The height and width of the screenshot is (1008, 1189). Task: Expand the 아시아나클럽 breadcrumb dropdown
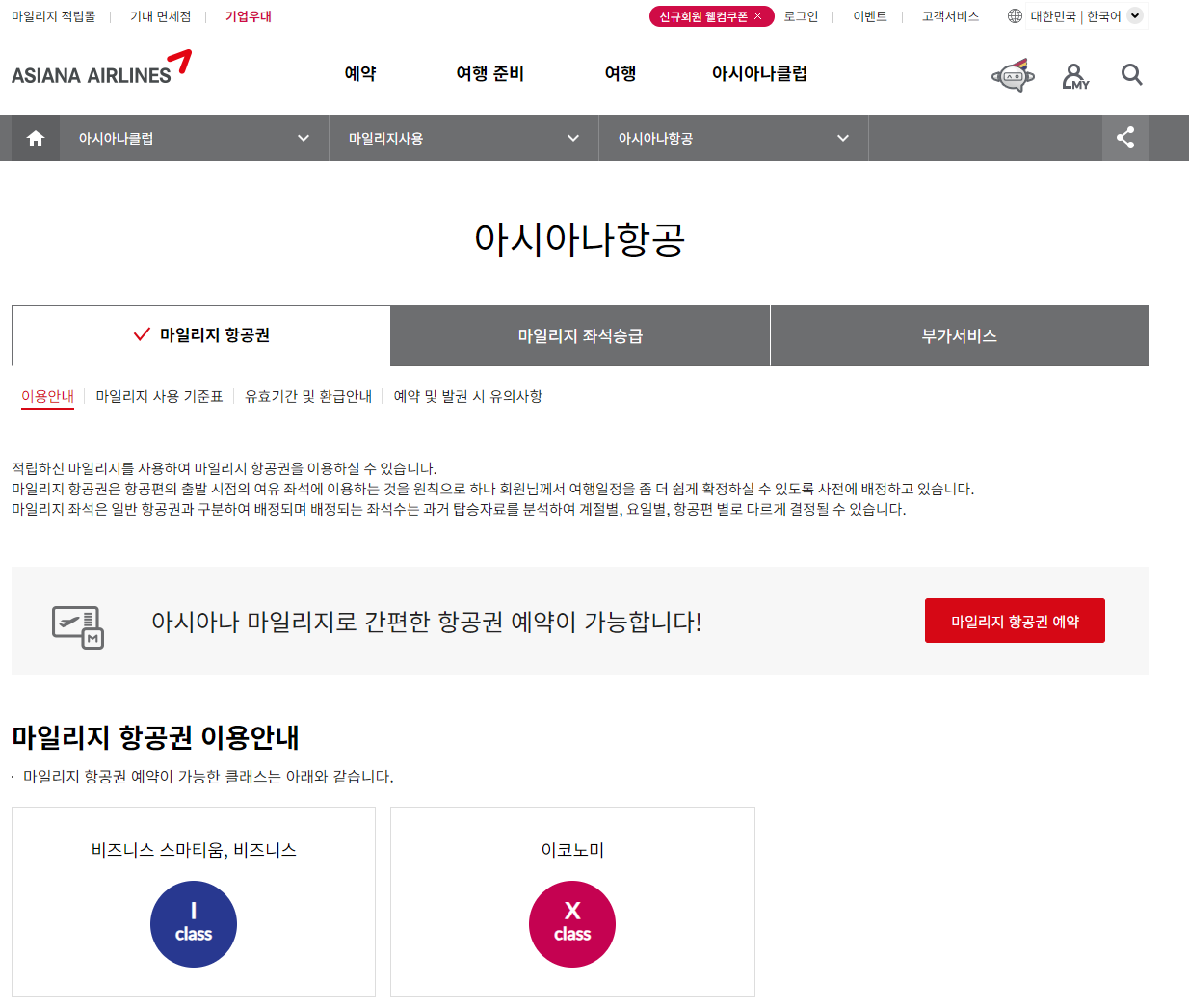pos(195,138)
